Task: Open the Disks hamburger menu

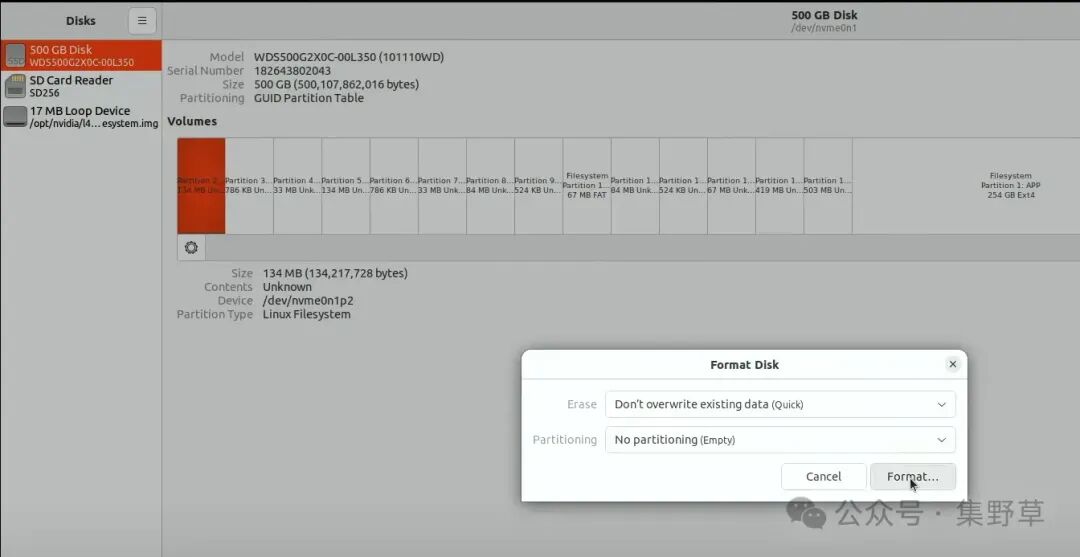Action: tap(142, 21)
